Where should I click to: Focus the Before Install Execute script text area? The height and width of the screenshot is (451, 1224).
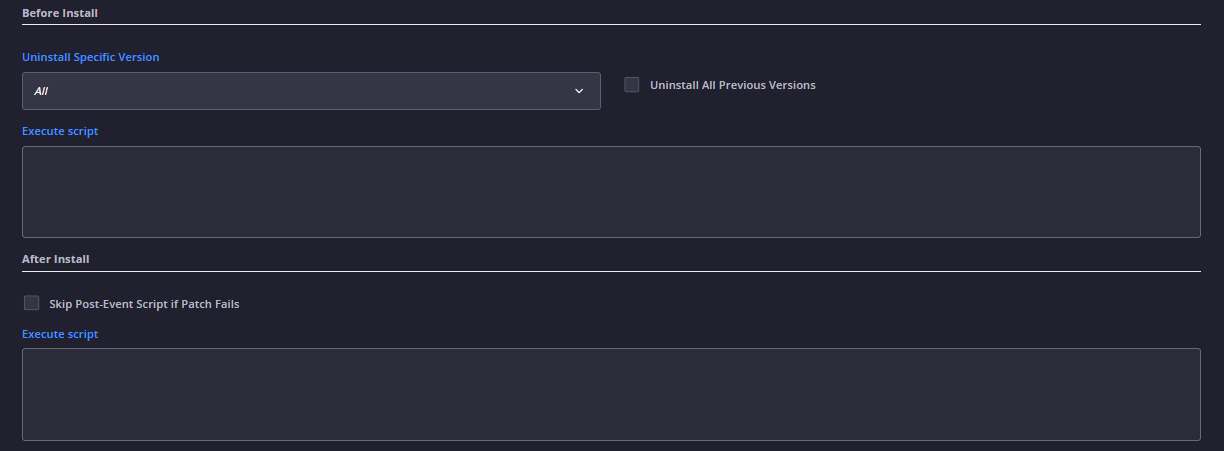(611, 192)
